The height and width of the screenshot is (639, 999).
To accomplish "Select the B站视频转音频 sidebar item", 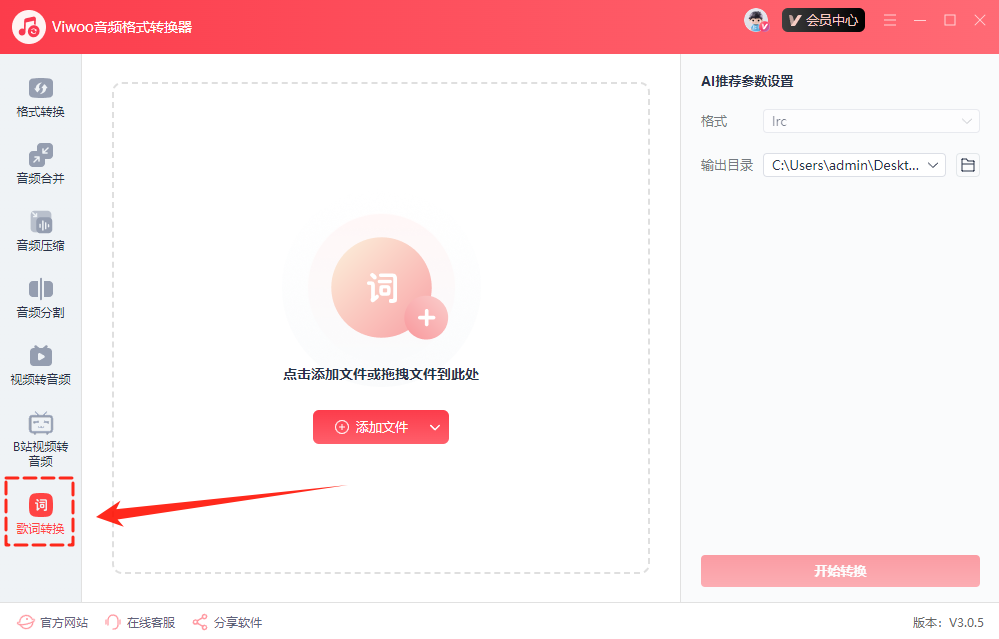I will coord(40,439).
